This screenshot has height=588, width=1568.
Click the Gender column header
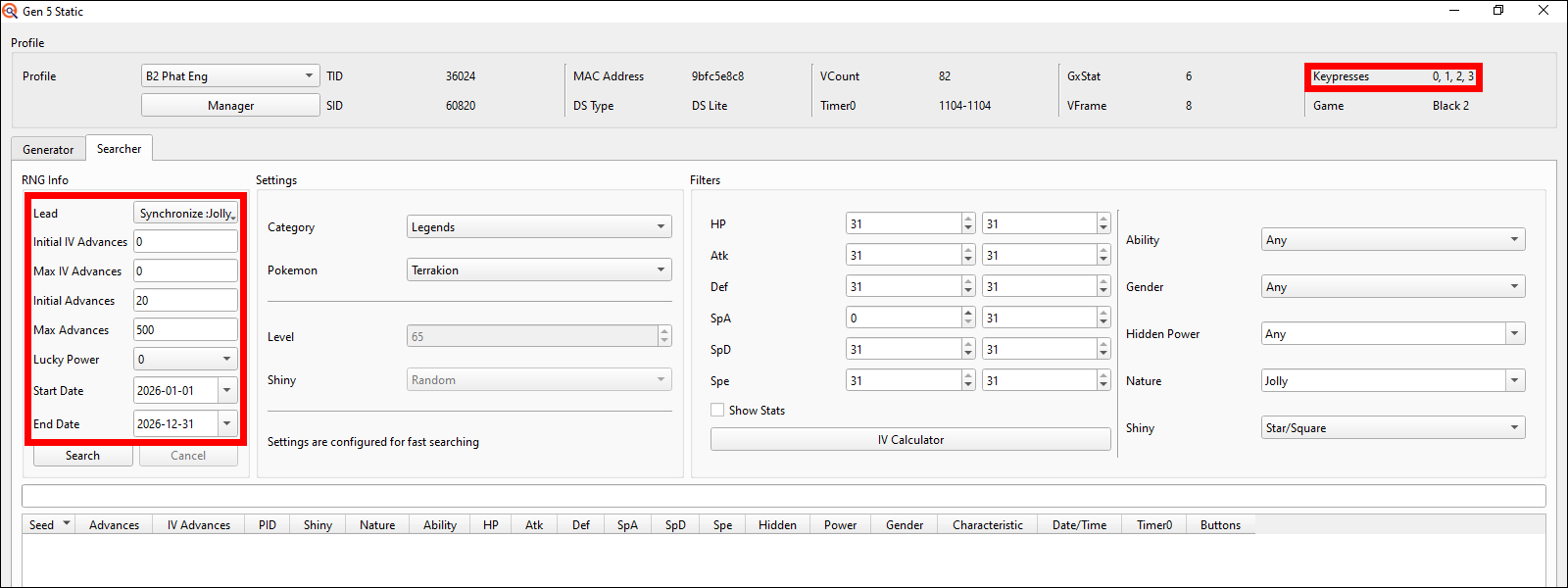coord(905,524)
